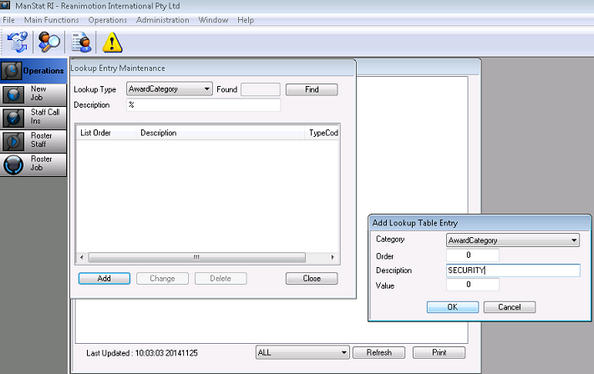This screenshot has width=594, height=374.
Task: Confirm with OK in Add Lookup dialog
Action: point(453,307)
